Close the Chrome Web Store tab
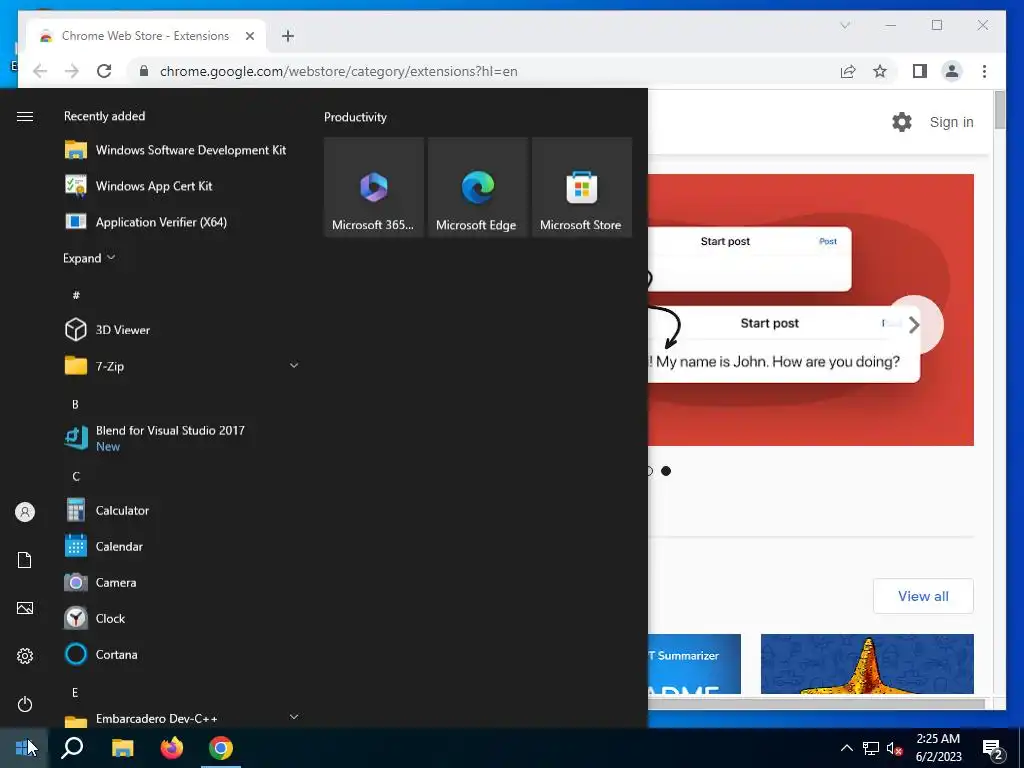 pyautogui.click(x=249, y=36)
